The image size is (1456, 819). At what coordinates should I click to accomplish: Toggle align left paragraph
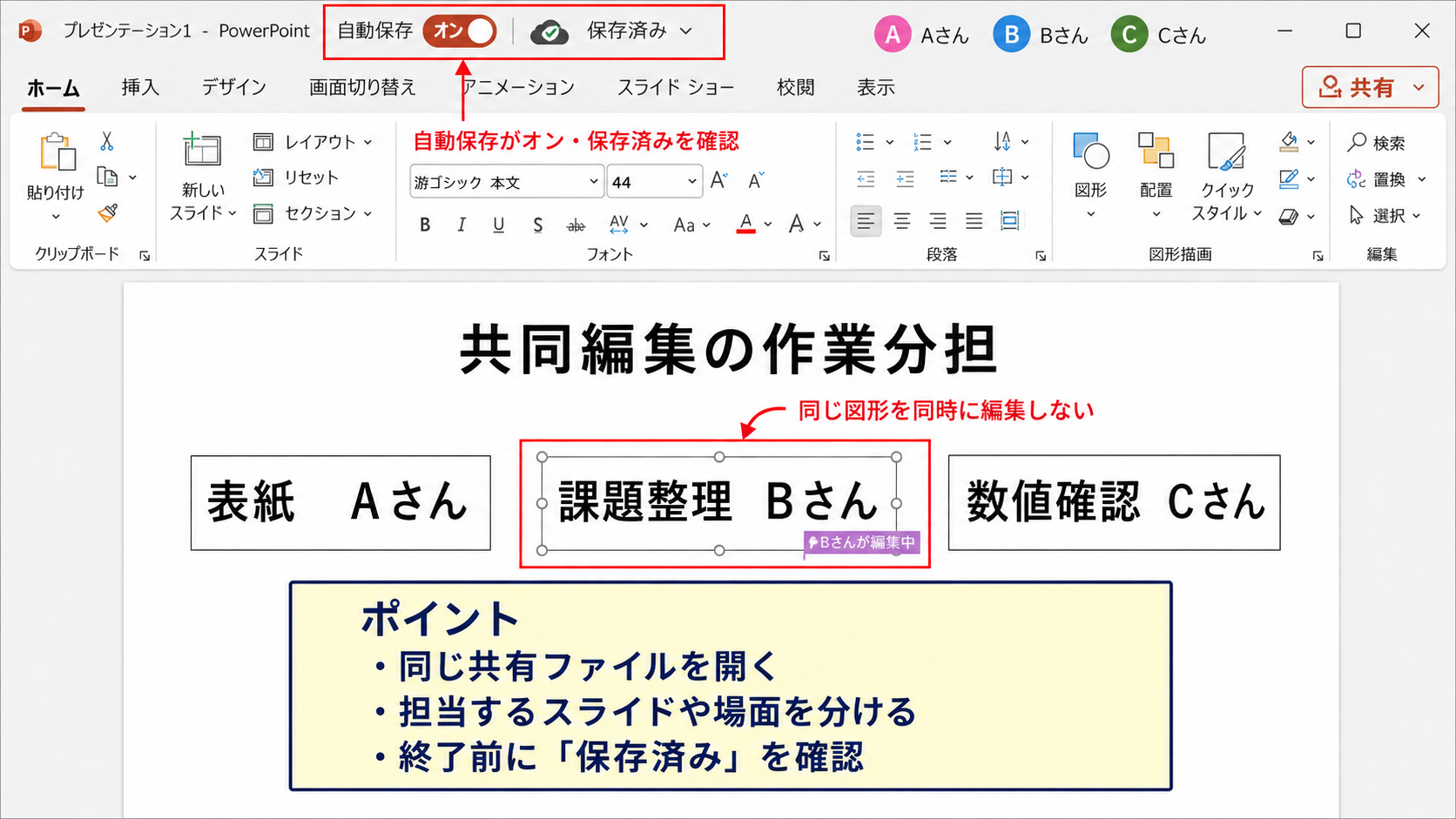pyautogui.click(x=866, y=221)
